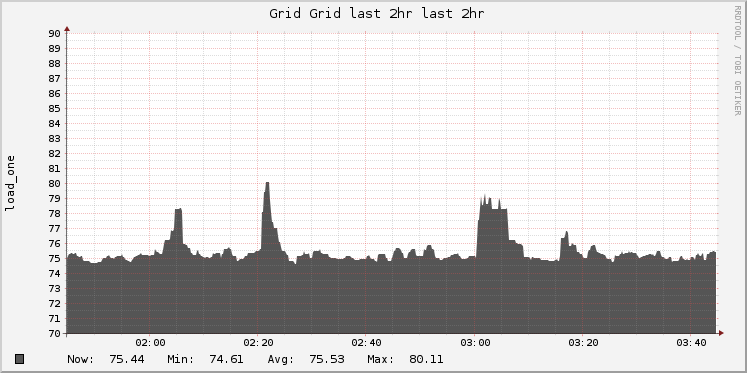Viewport: 747px width, 373px height.
Task: Click the red arrow atop the y-axis
Action: [67, 29]
